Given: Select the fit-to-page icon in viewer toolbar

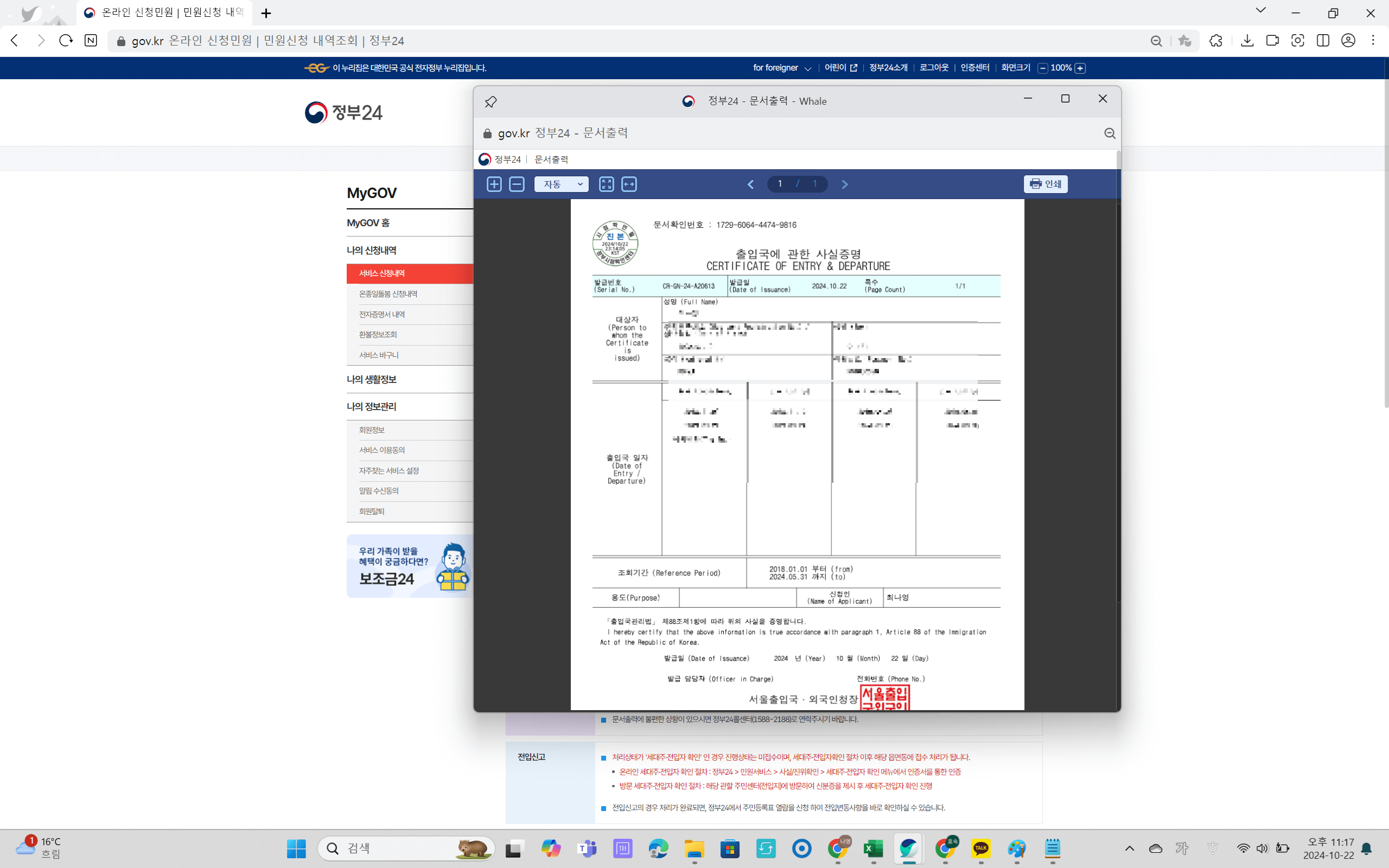Looking at the screenshot, I should tap(606, 184).
